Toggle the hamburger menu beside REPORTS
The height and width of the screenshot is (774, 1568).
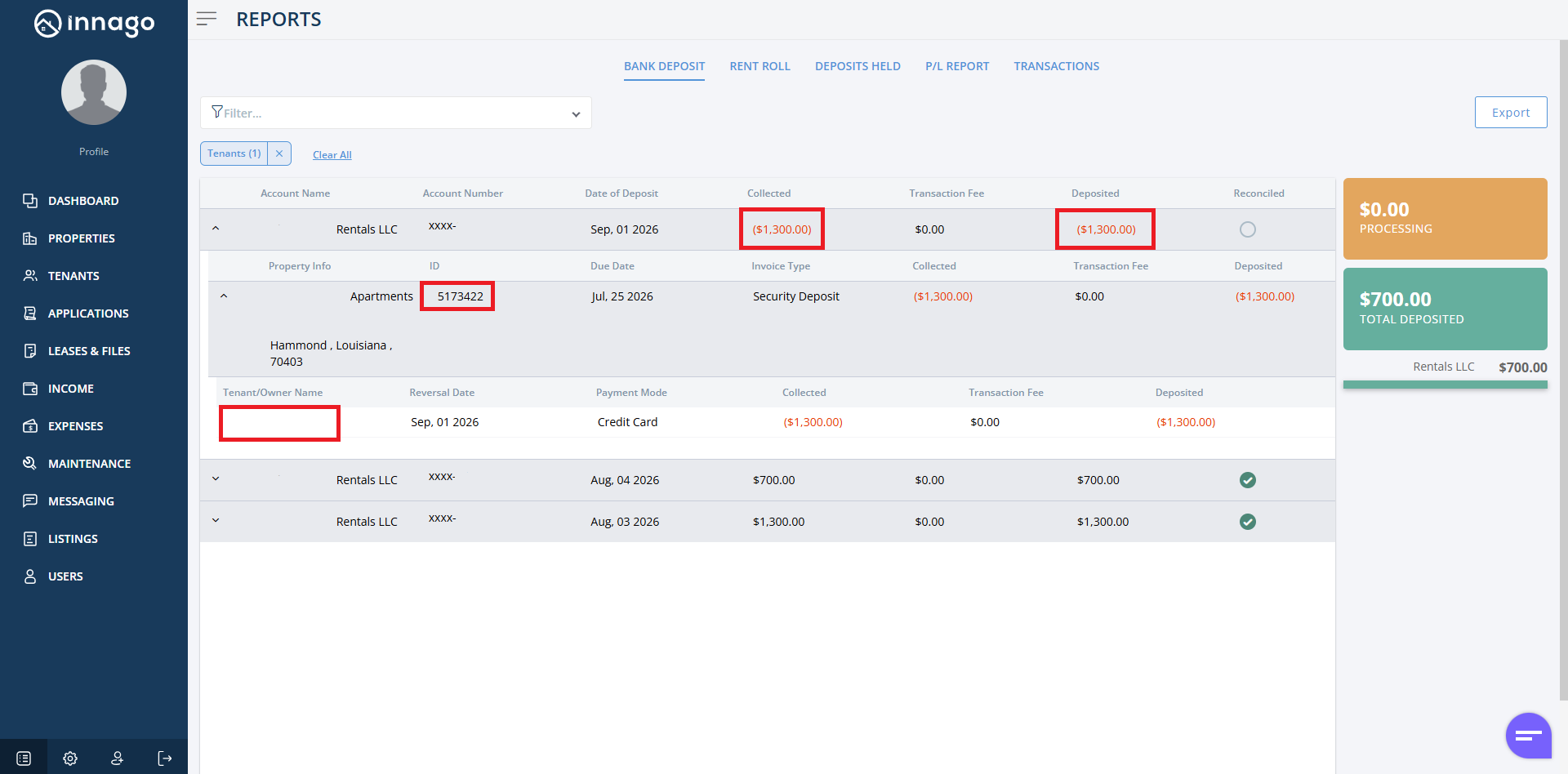click(207, 19)
